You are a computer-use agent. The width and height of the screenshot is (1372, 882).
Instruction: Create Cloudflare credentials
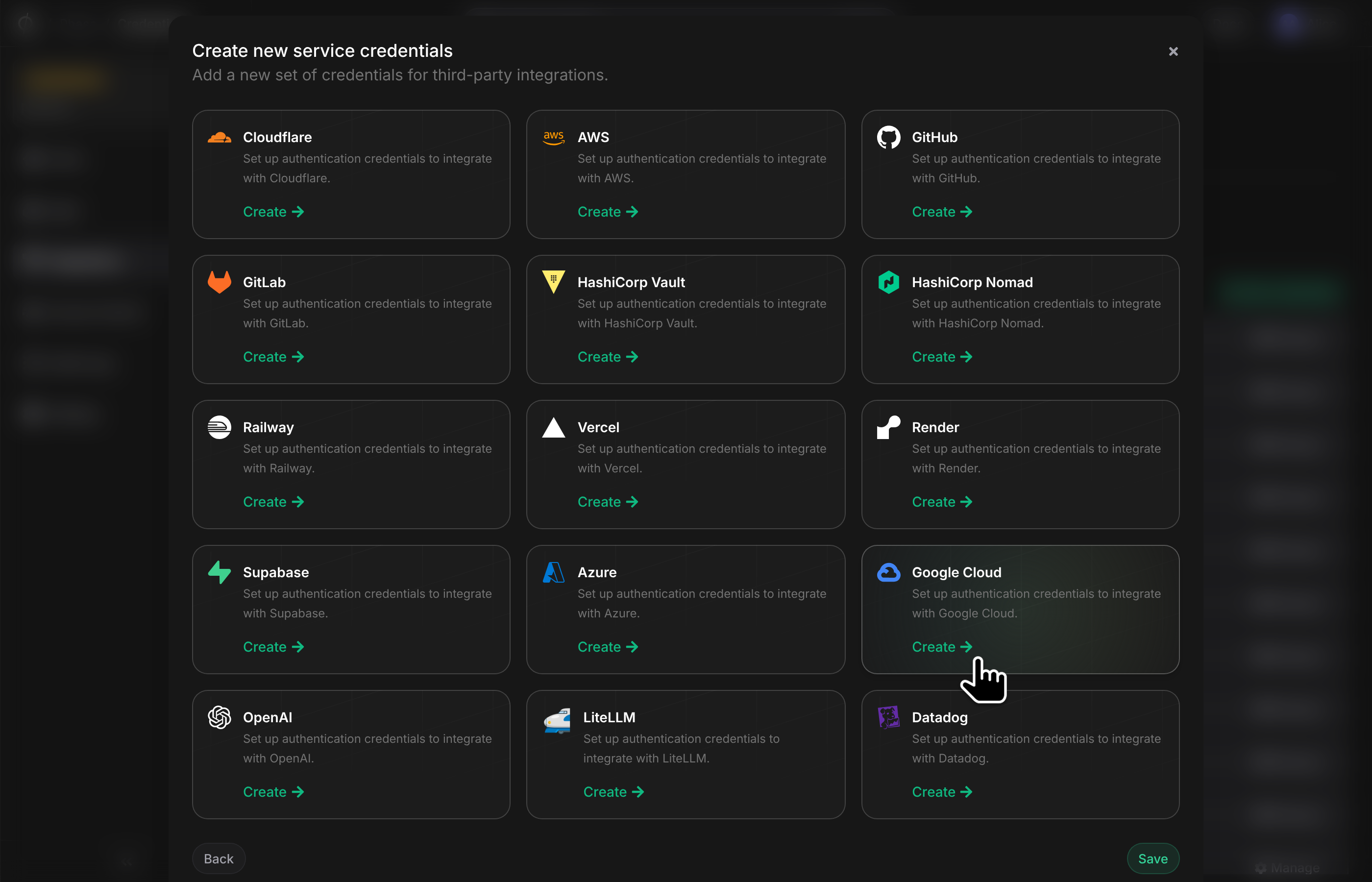pyautogui.click(x=273, y=212)
